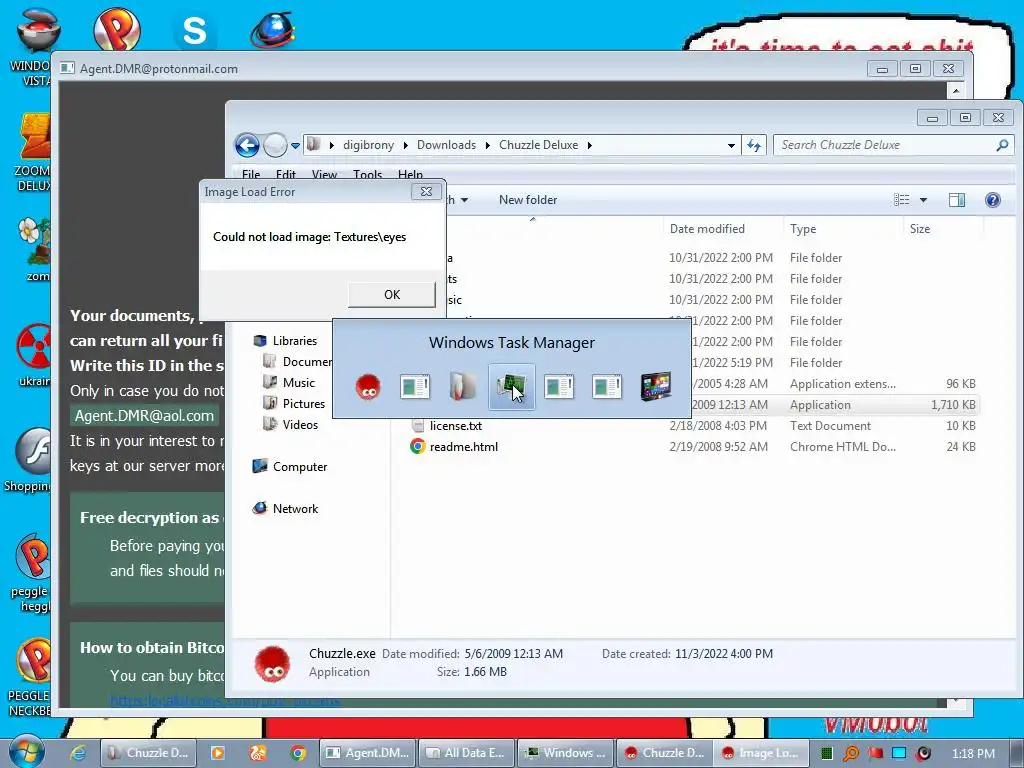Click the red Chuzzle icon in task switcher
Screen dimensions: 1024x768
coord(368,387)
